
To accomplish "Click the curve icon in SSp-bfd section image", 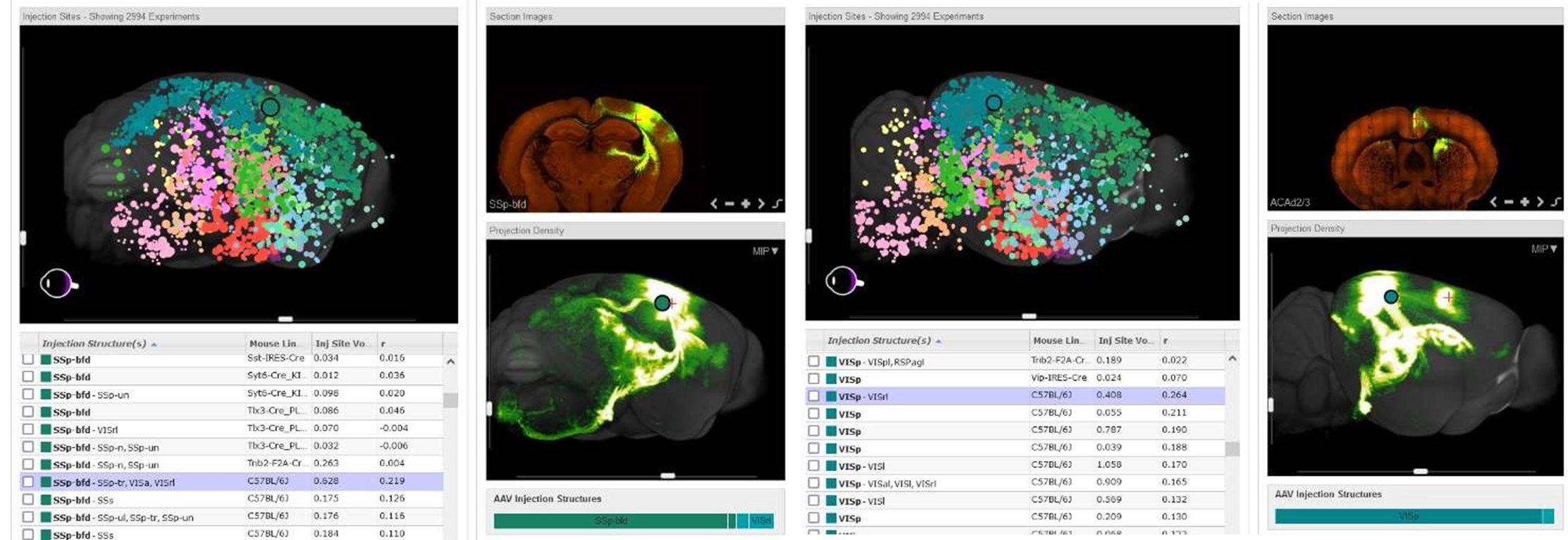I will [777, 204].
